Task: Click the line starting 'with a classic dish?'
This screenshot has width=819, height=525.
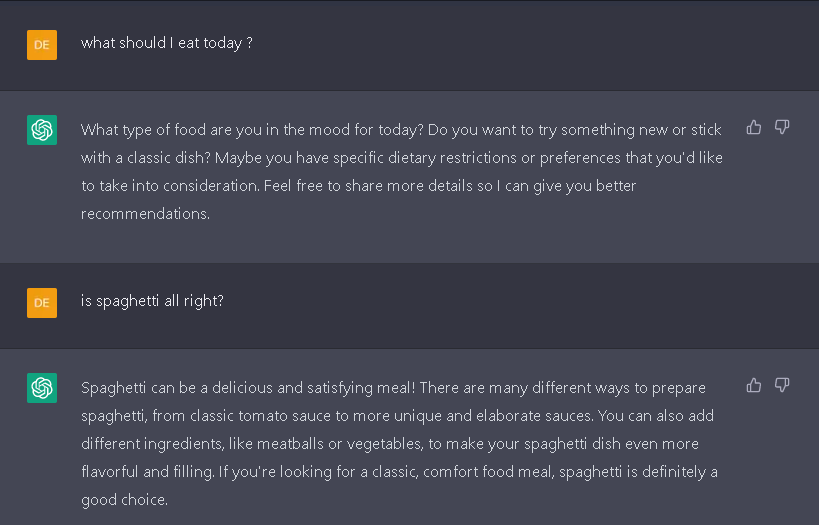Action: click(x=402, y=158)
